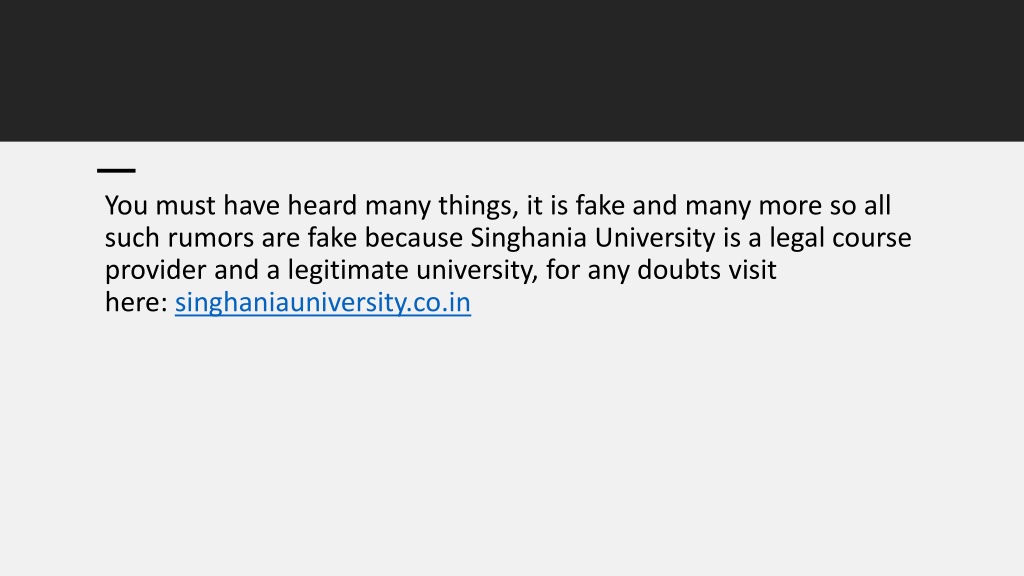Click the word "all" ending the first line
Viewport: 1024px width, 576px height.
[877, 206]
